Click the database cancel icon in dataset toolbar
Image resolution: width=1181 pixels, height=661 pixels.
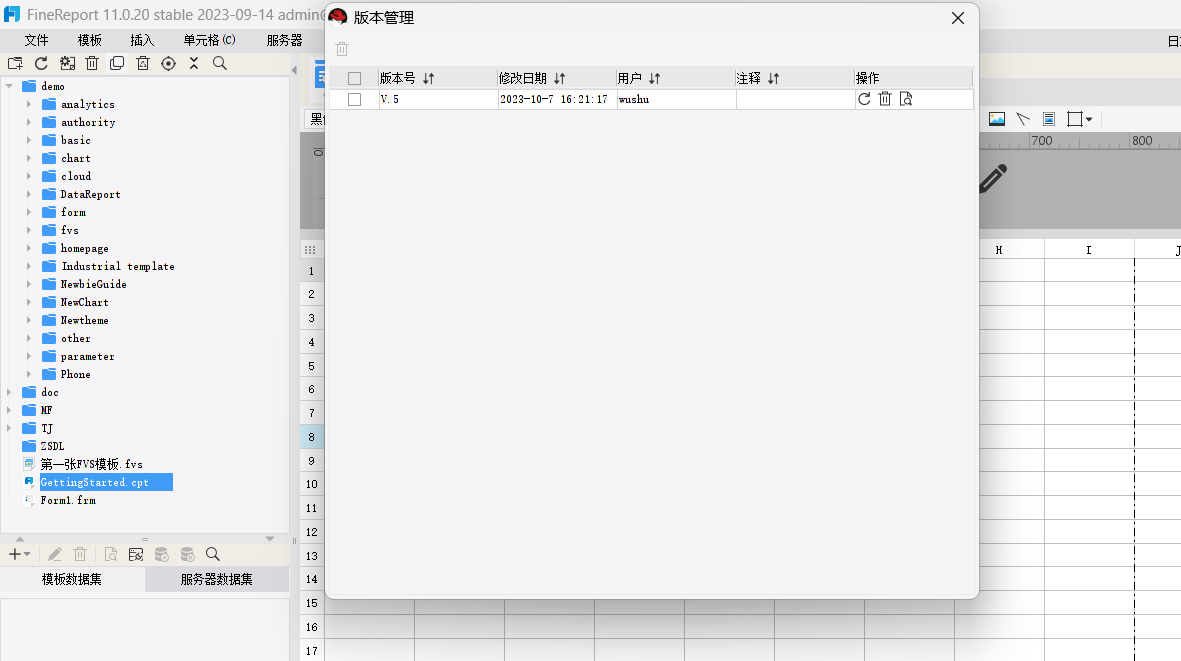coord(188,555)
